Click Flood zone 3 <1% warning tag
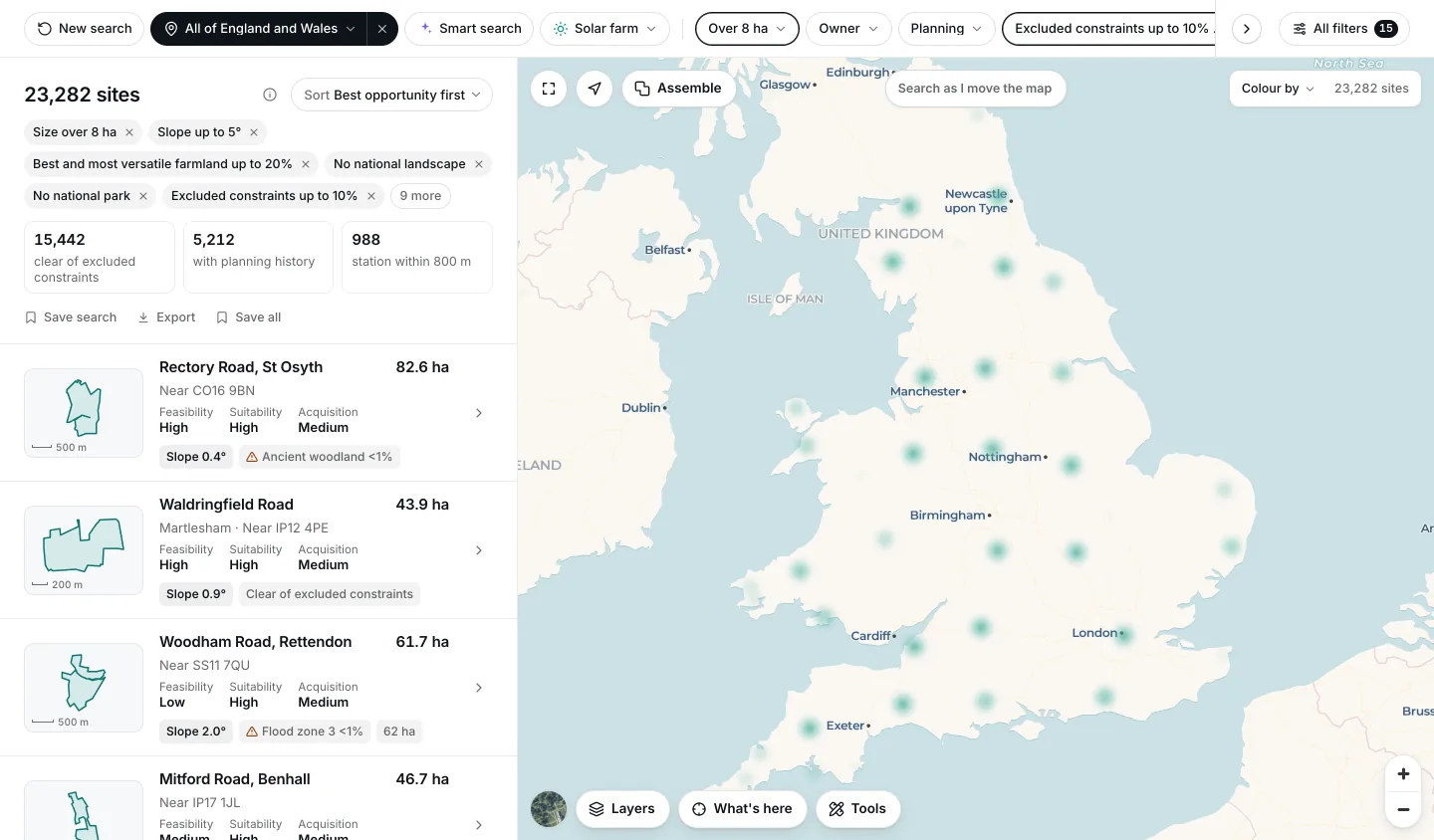This screenshot has width=1434, height=840. 305,732
